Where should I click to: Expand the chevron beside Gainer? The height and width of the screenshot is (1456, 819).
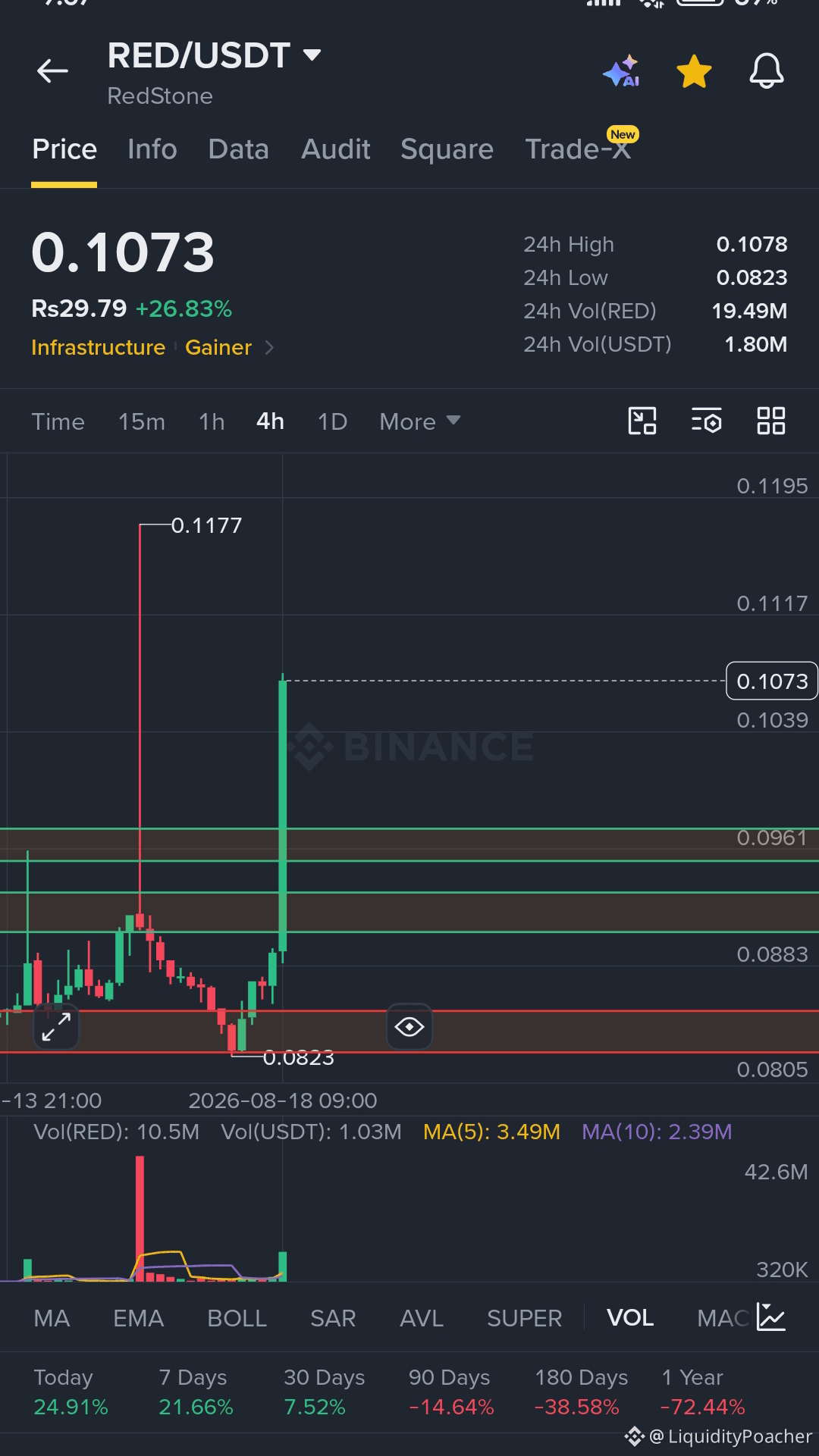point(269,348)
